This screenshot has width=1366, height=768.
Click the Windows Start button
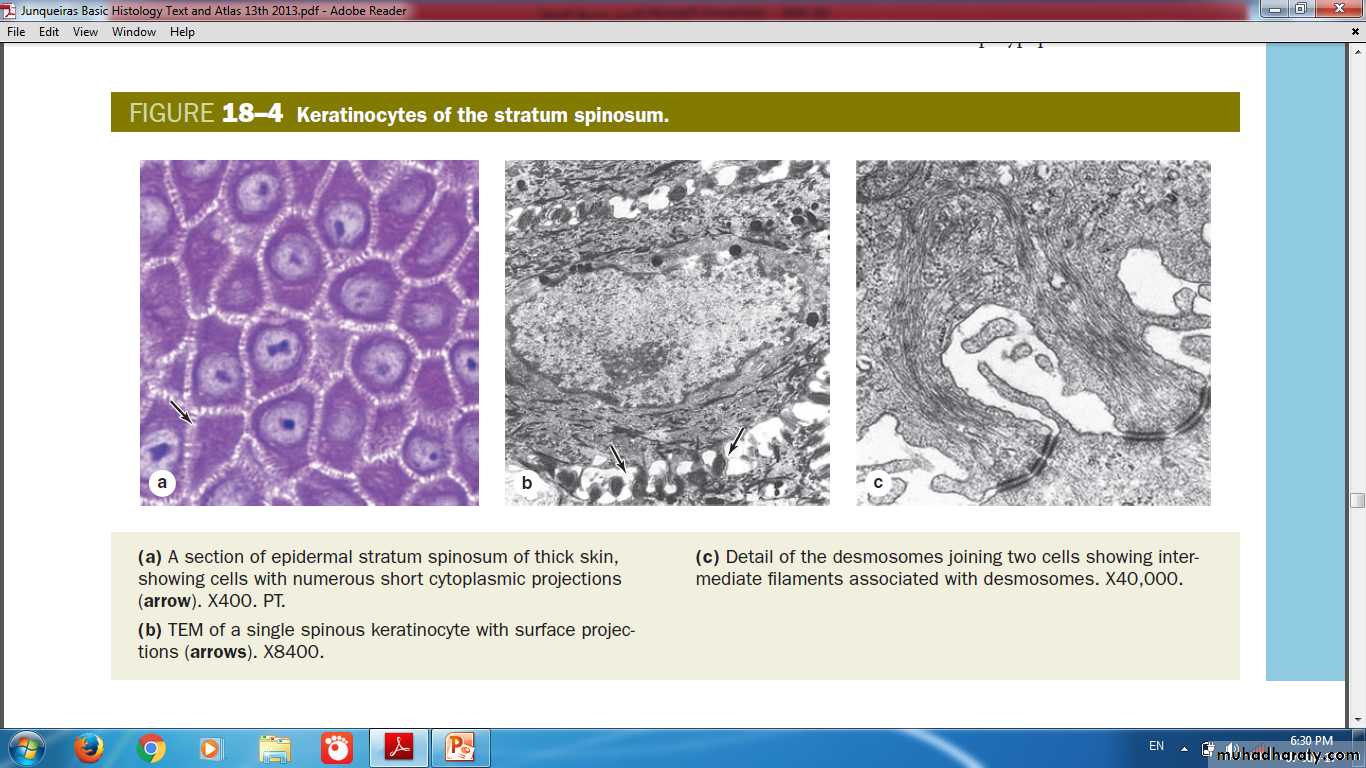click(25, 748)
